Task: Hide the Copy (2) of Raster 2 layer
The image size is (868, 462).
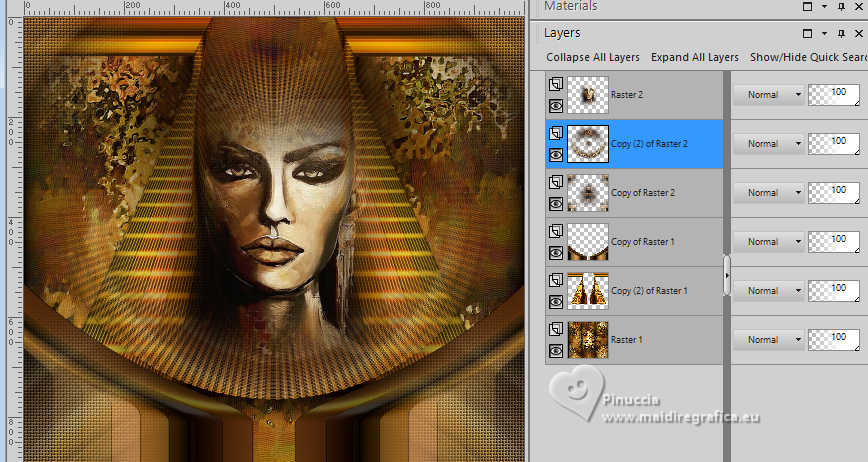Action: tap(556, 155)
